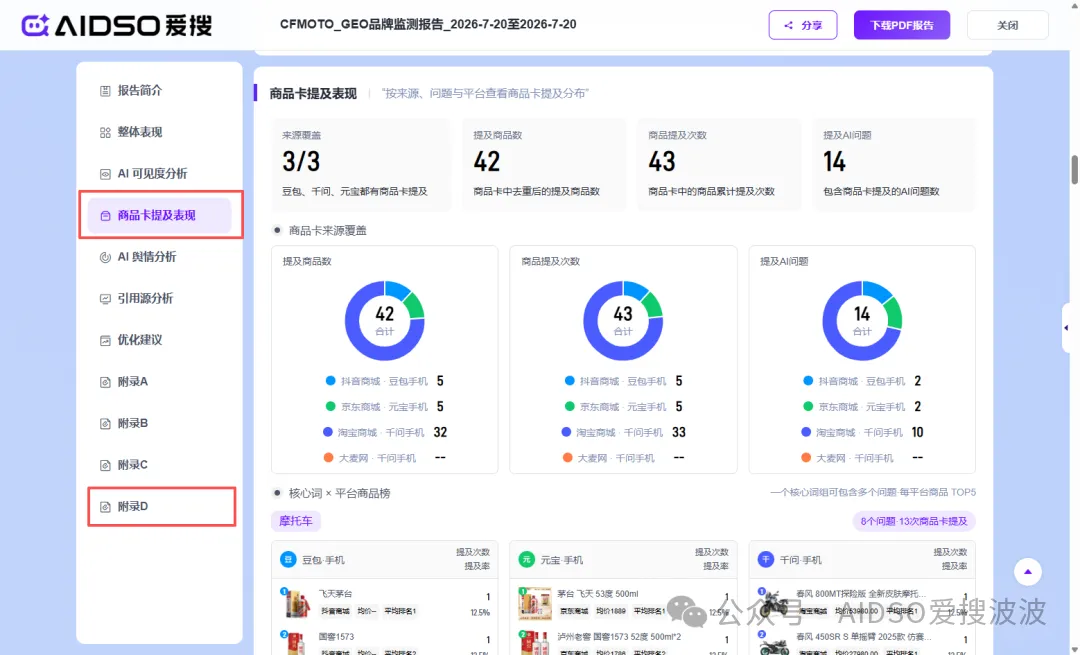The image size is (1080, 655).
Task: Click the 附录B document icon
Action: (105, 424)
